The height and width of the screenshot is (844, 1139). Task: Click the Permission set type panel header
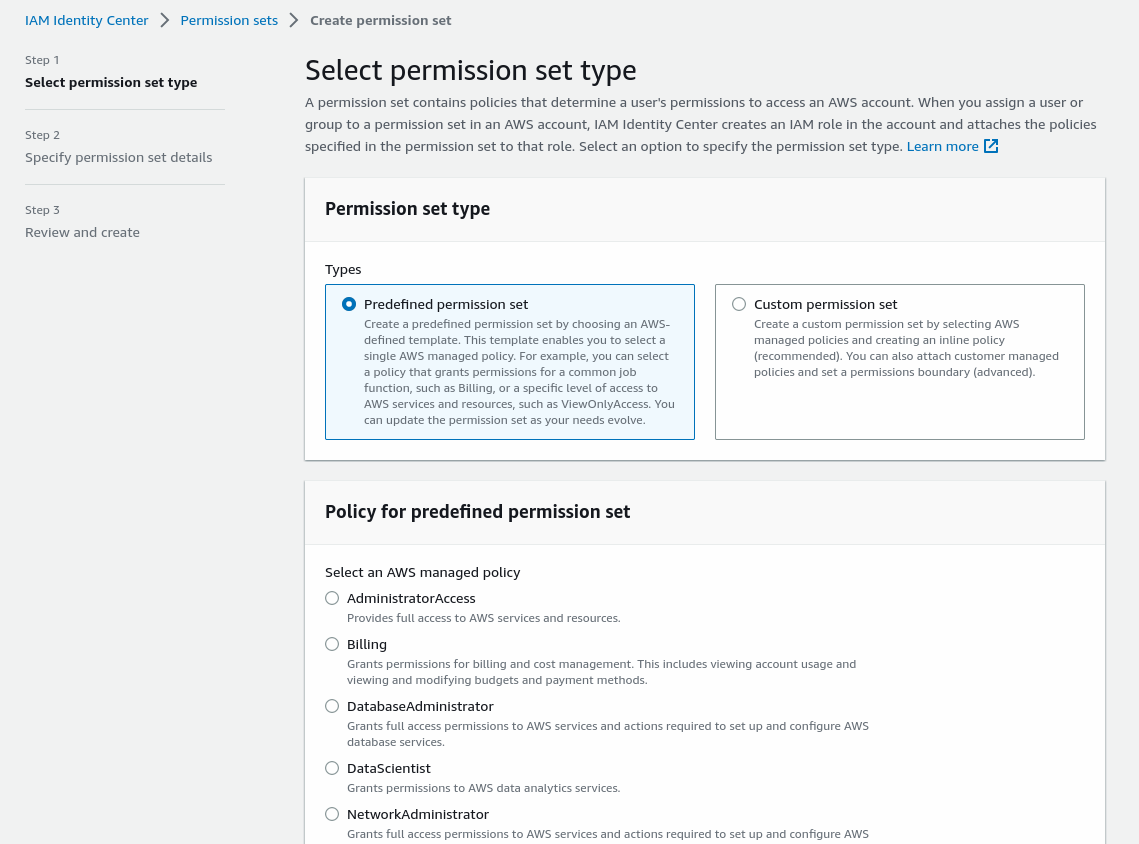pyautogui.click(x=407, y=209)
